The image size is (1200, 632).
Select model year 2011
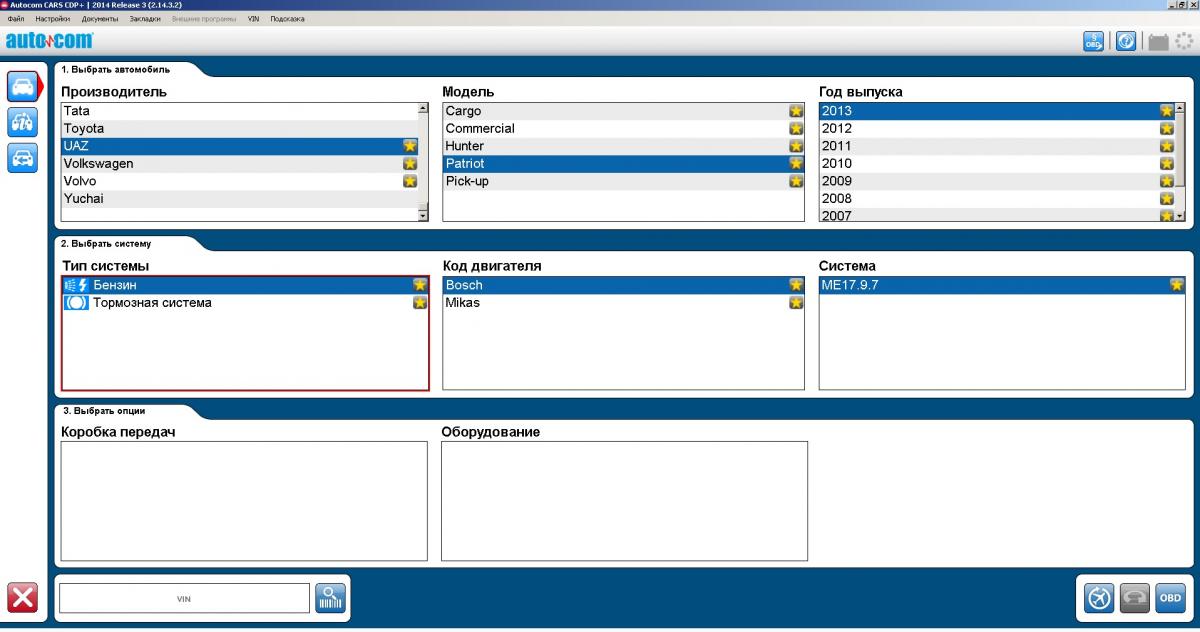click(x=997, y=146)
